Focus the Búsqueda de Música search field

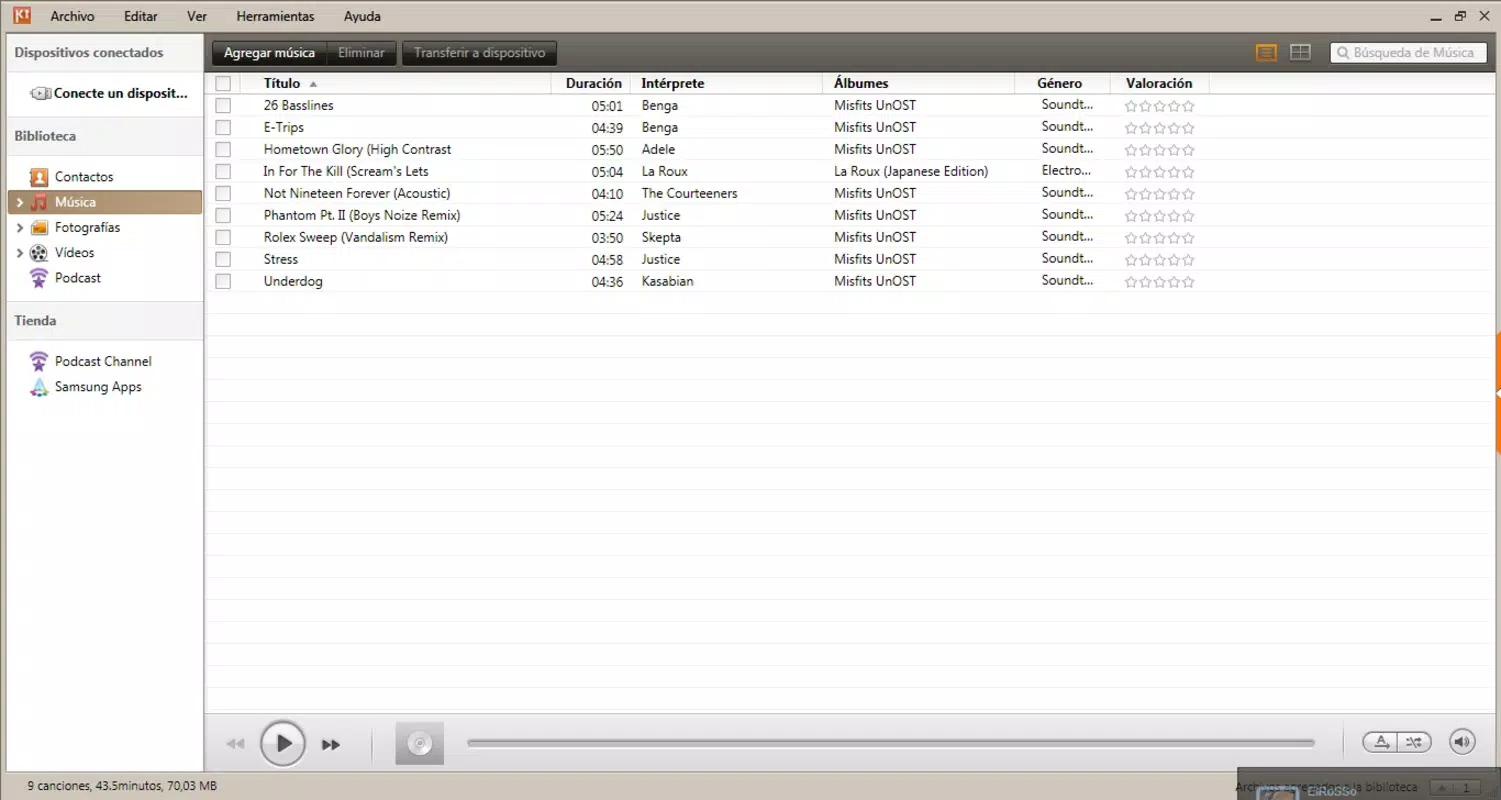click(1410, 53)
